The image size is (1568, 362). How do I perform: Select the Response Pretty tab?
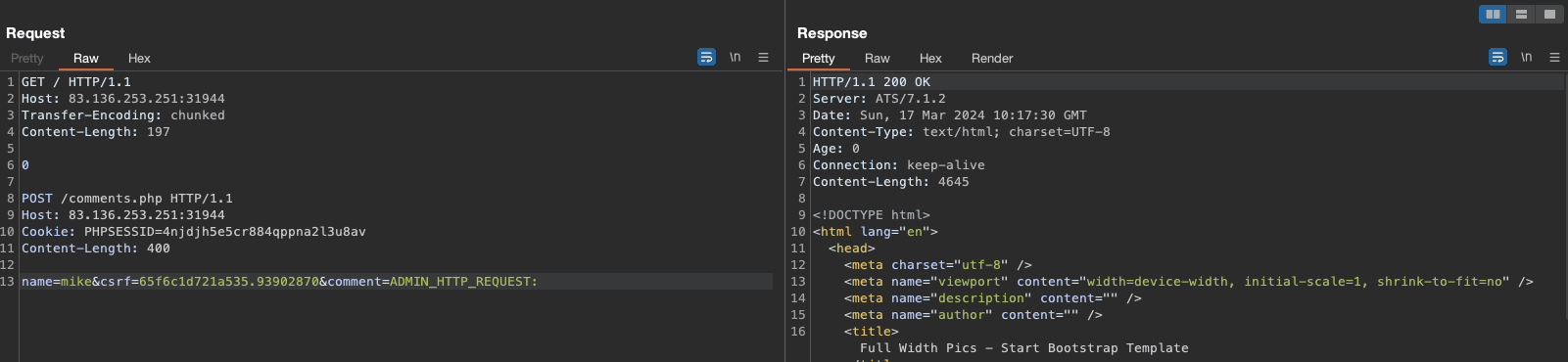(819, 59)
